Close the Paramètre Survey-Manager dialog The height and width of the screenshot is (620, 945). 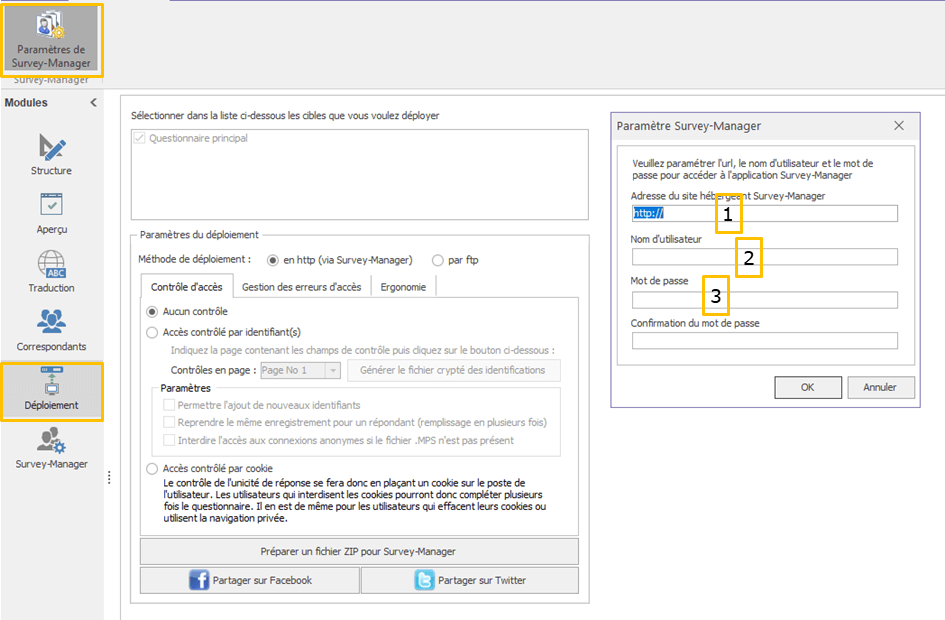click(899, 125)
